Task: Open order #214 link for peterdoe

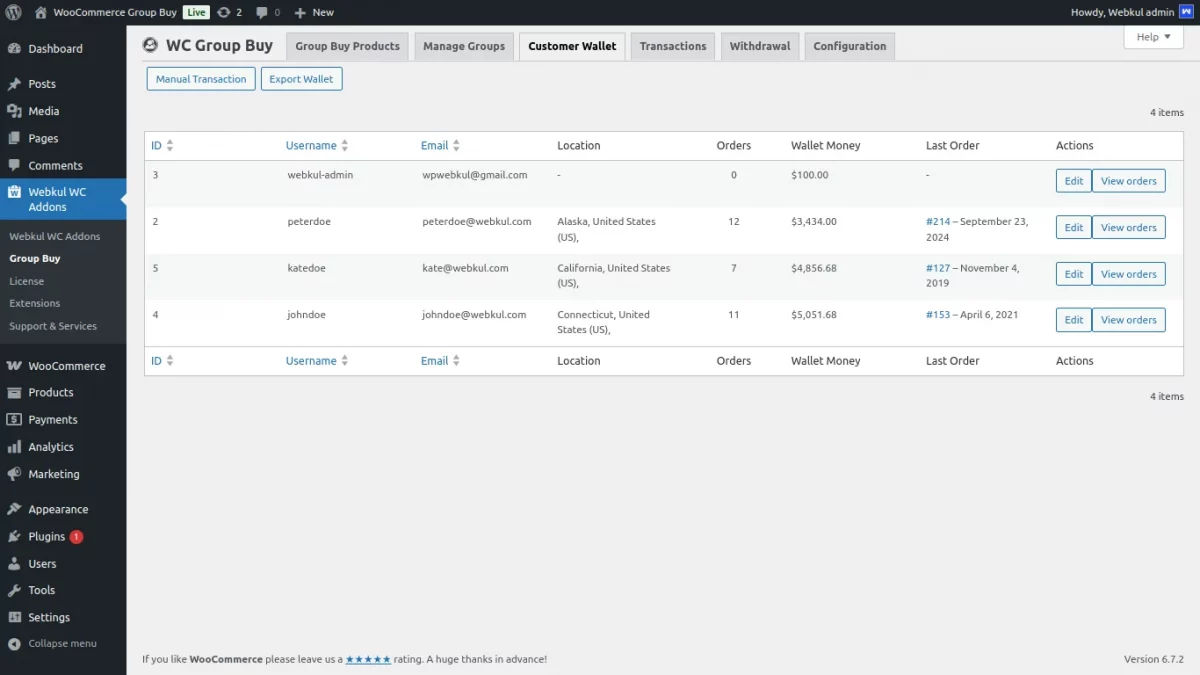Action: [x=938, y=222]
